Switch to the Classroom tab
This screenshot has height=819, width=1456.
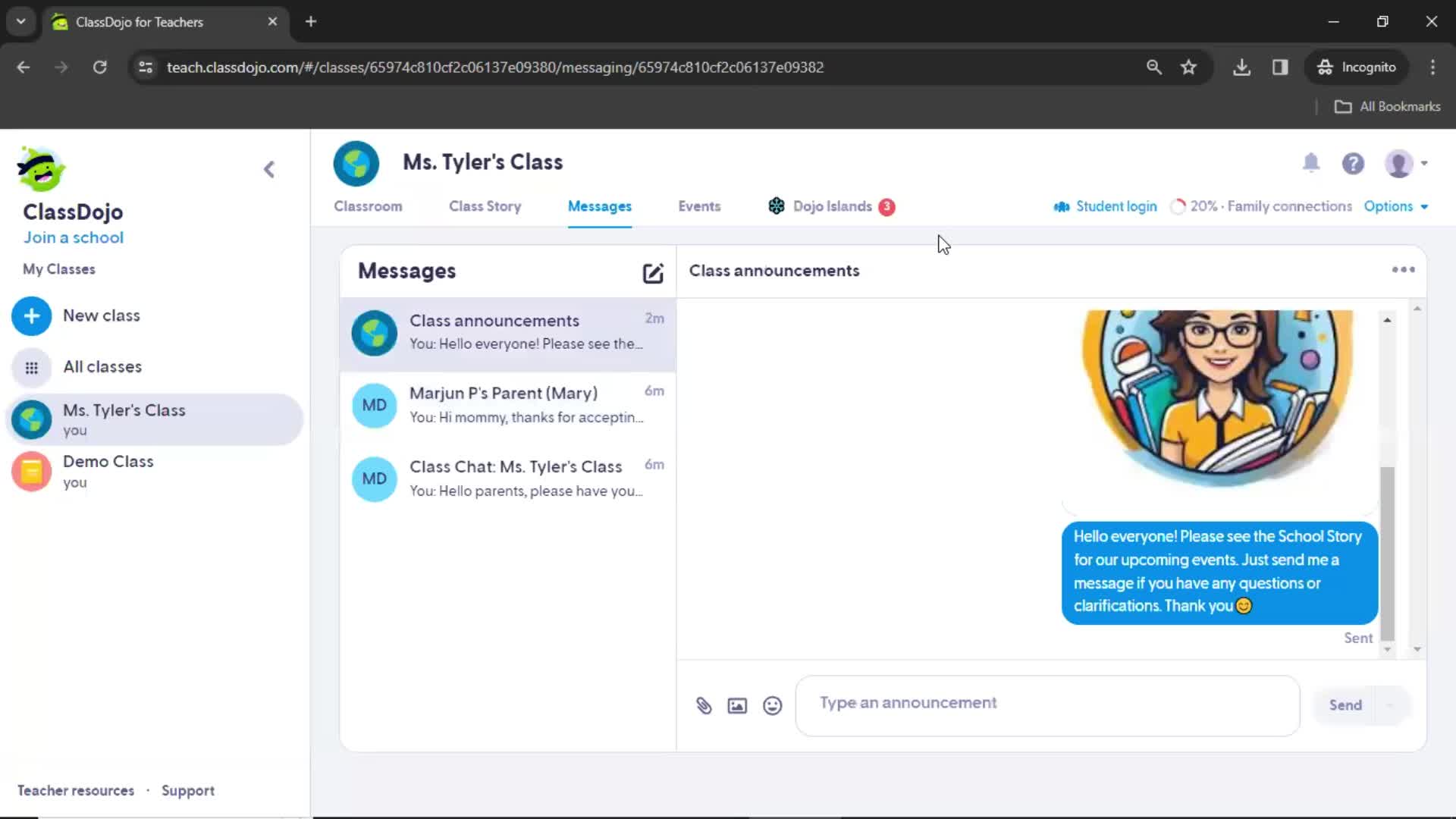coord(368,206)
